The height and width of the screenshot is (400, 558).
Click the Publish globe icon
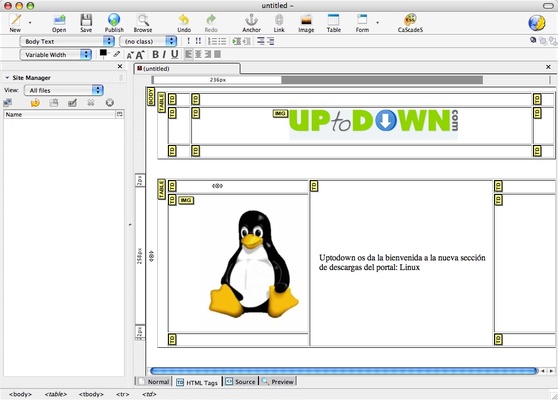click(x=114, y=20)
